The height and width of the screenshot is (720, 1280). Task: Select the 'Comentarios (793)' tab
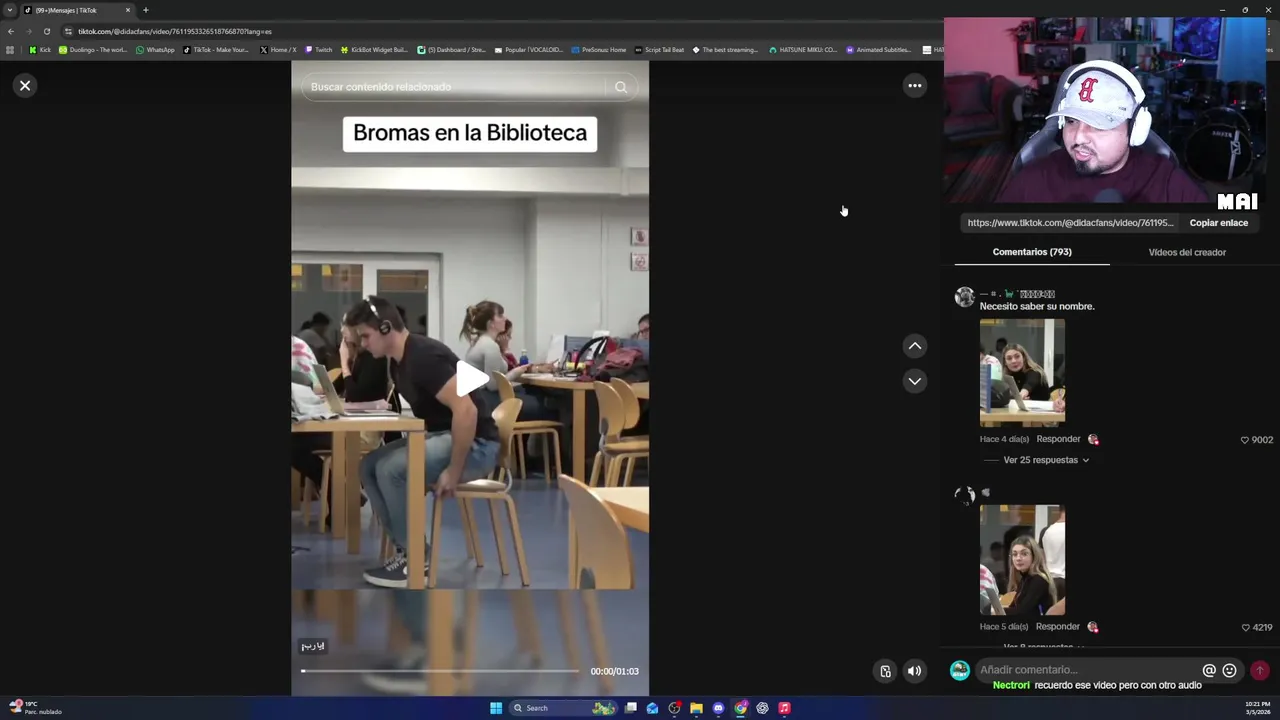tap(1032, 252)
